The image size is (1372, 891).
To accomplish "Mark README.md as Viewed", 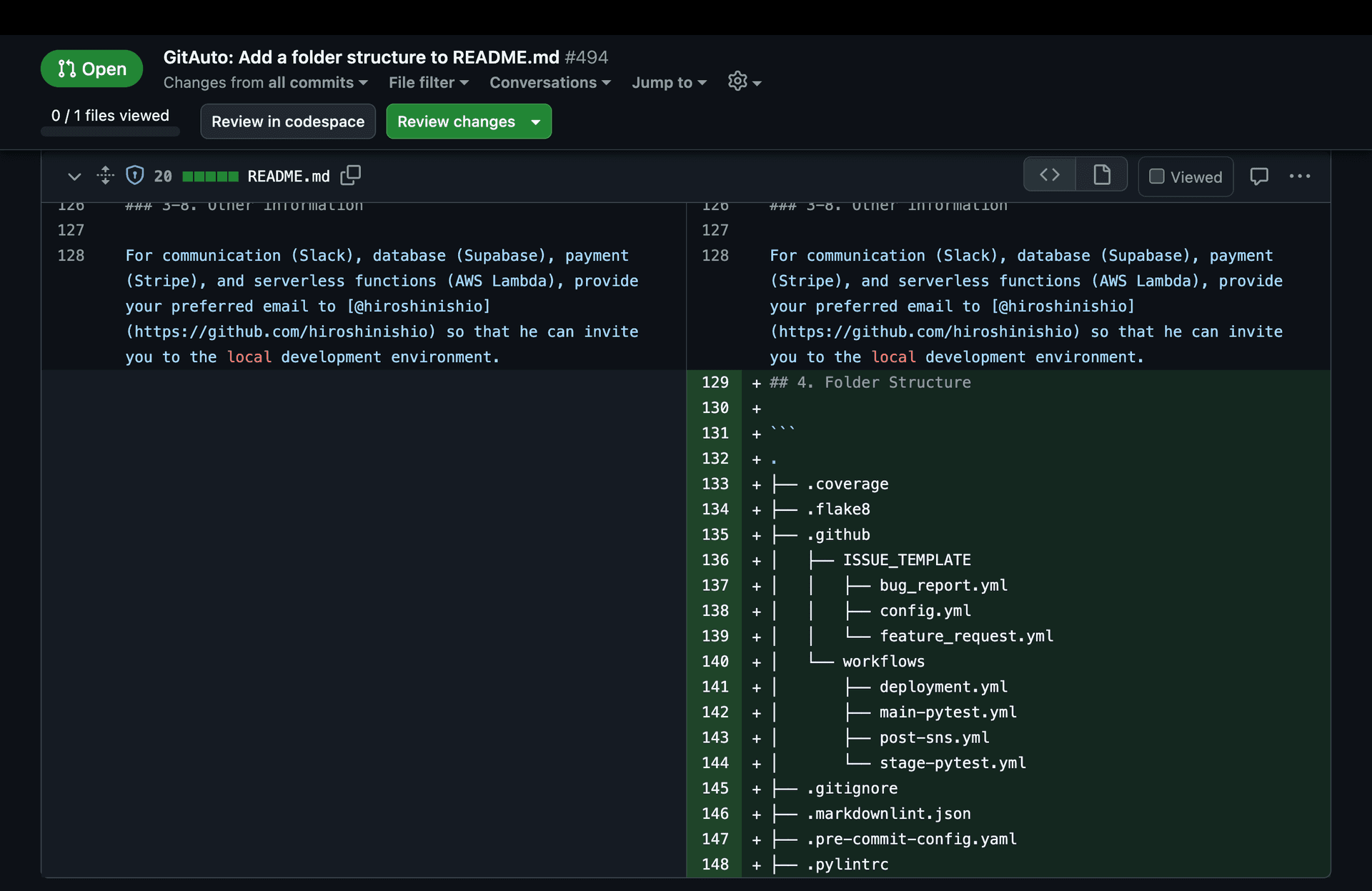I will (1185, 176).
